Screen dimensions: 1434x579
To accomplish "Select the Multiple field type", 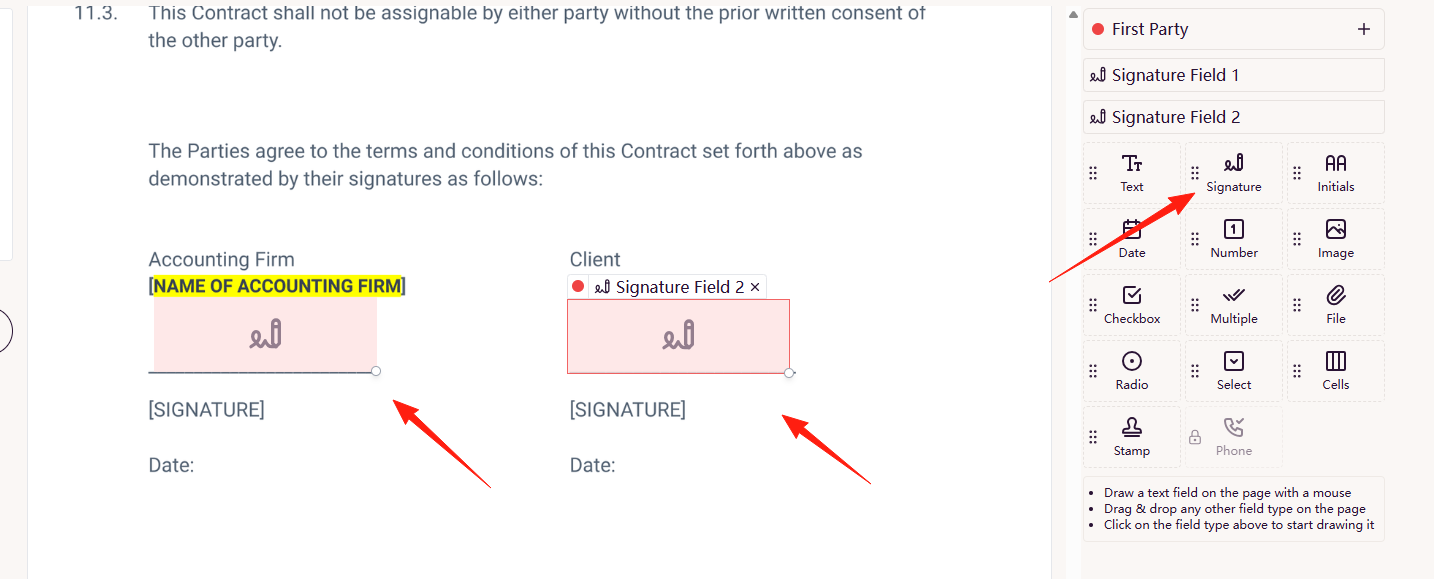I will click(1234, 305).
